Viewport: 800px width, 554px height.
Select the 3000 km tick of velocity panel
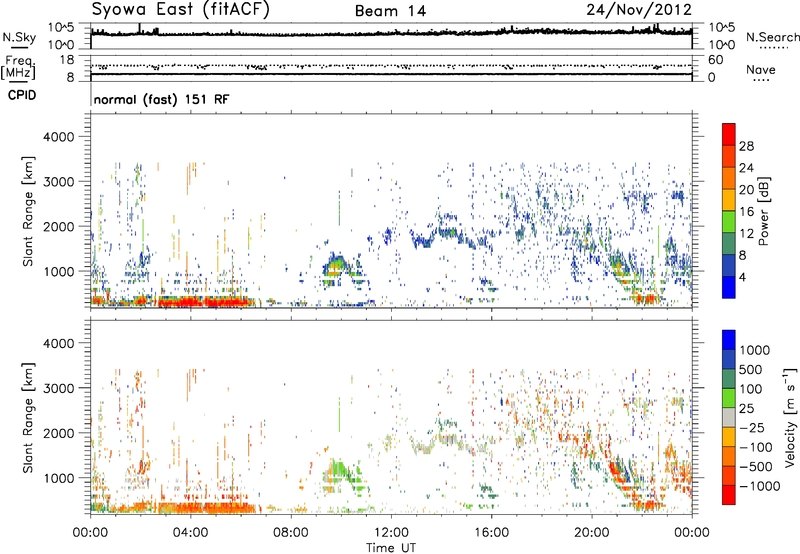(x=58, y=388)
